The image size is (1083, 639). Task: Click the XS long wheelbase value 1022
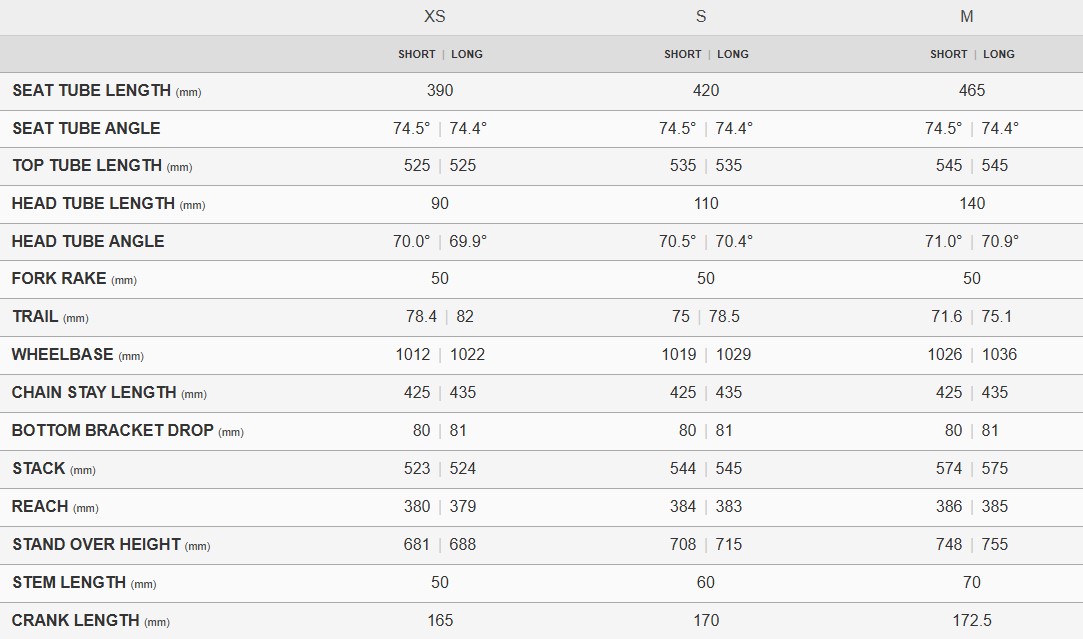tap(468, 355)
